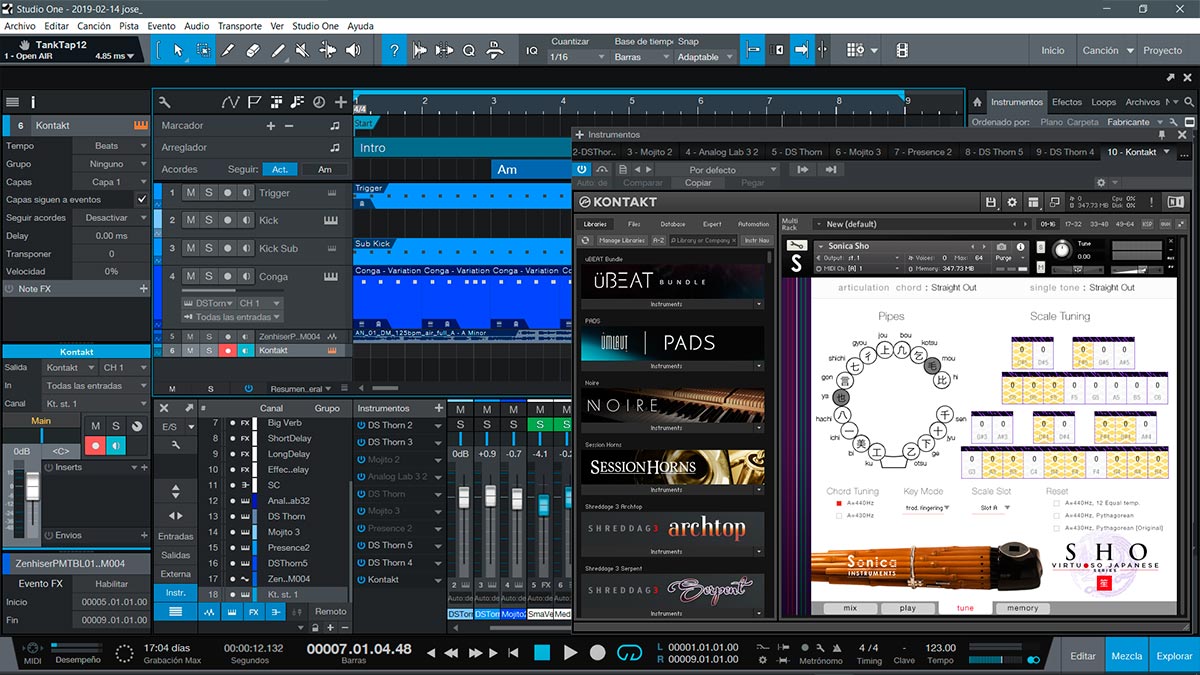Select the Listen speaker tool
Viewport: 1200px width, 675px height.
353,50
